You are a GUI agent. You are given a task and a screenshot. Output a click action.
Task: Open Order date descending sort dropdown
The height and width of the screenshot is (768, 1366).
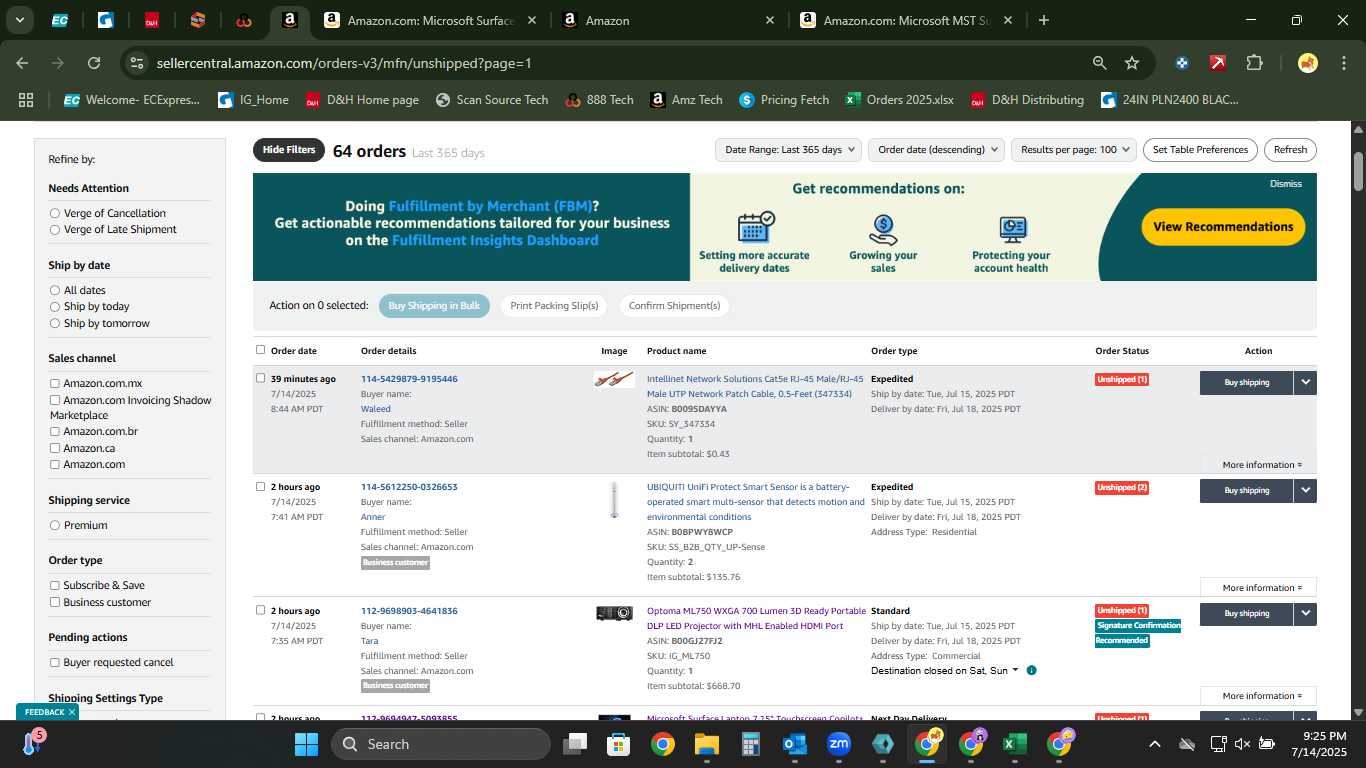coord(935,150)
